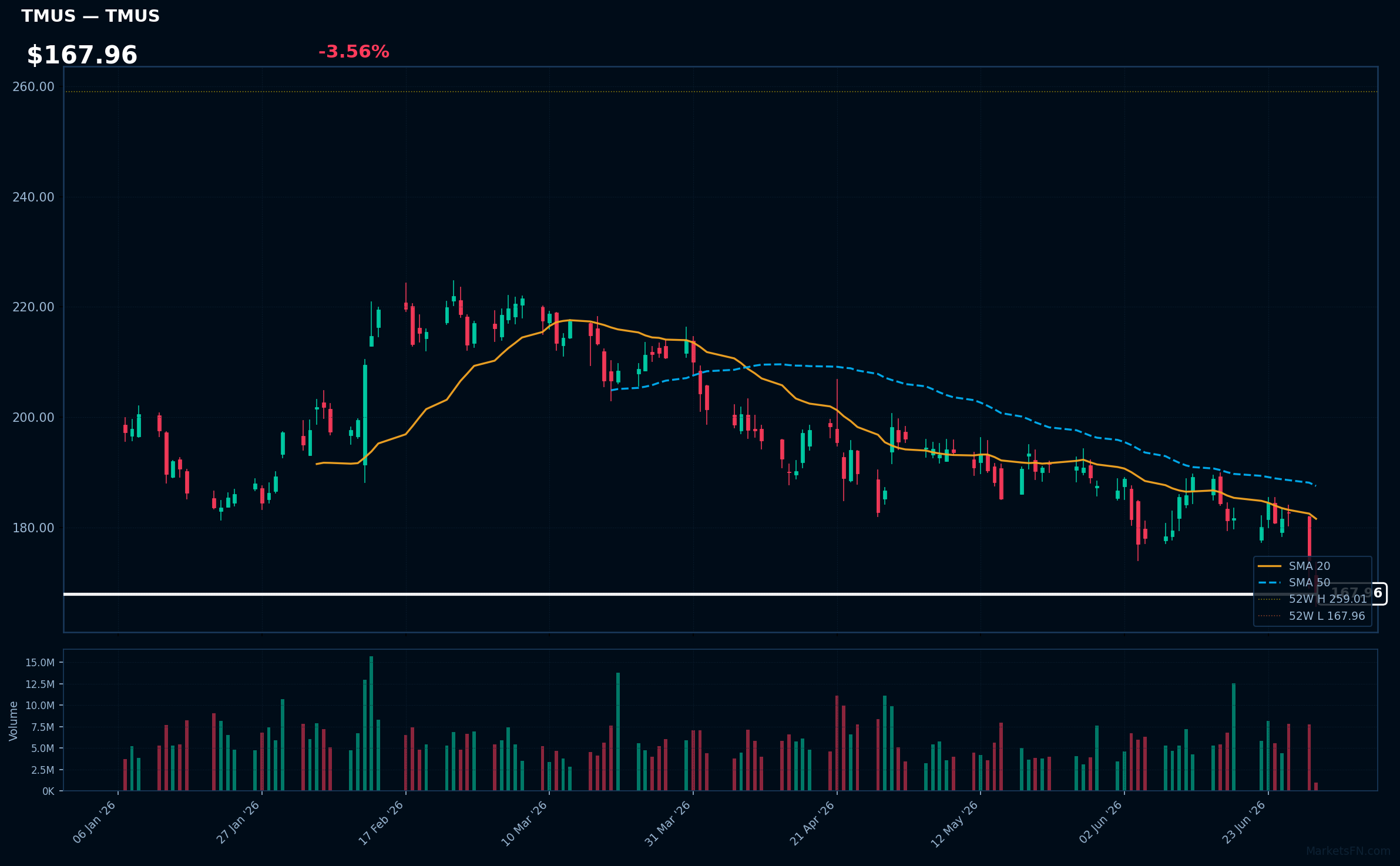Select the 52W H 259.01 legend entry
The image size is (1400, 866).
1313,599
